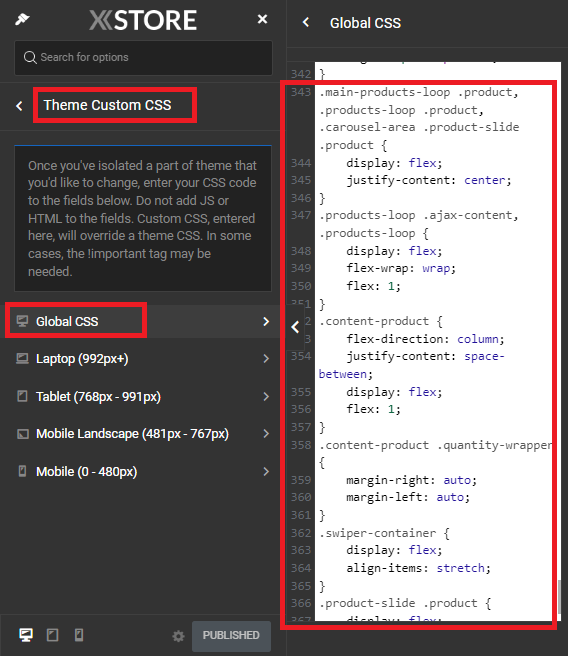568x656 pixels.
Task: Click 'margin-right: auto;' on line 359
Action: click(x=412, y=480)
